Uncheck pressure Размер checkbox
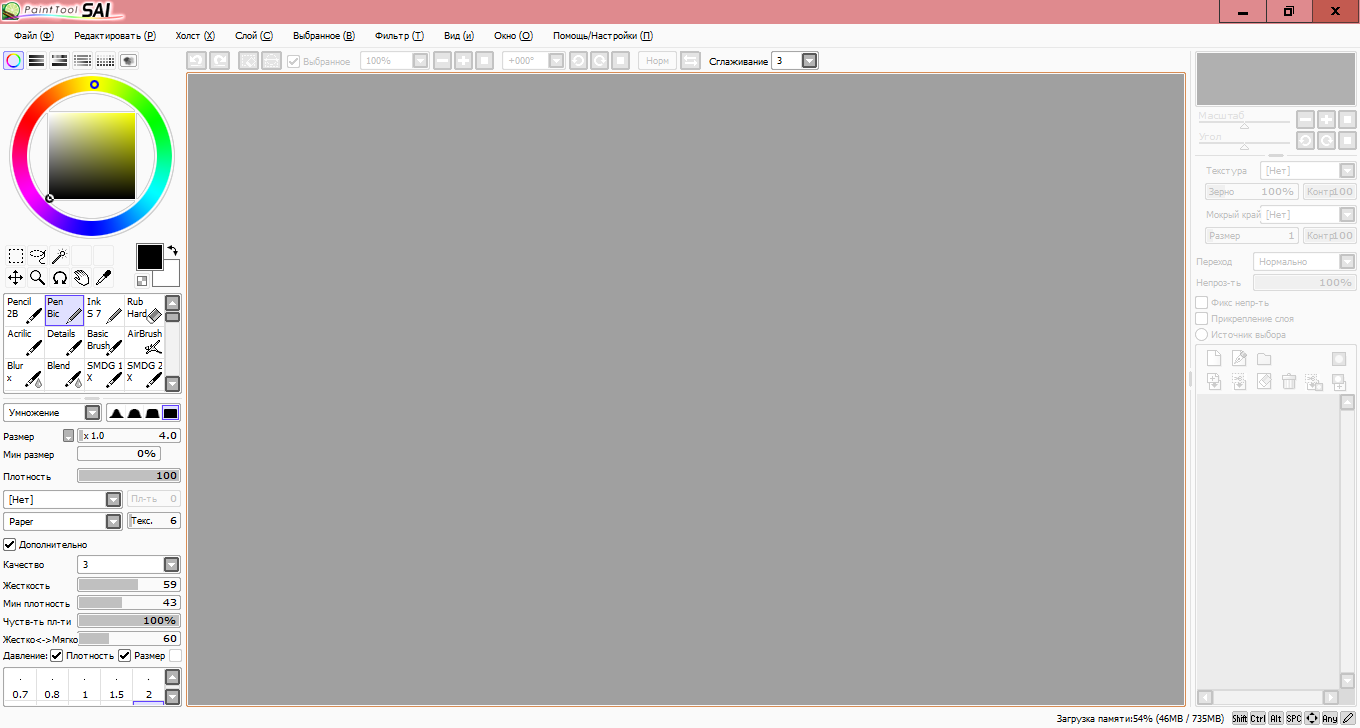Screen dimensions: 1360x728 (x=125, y=656)
